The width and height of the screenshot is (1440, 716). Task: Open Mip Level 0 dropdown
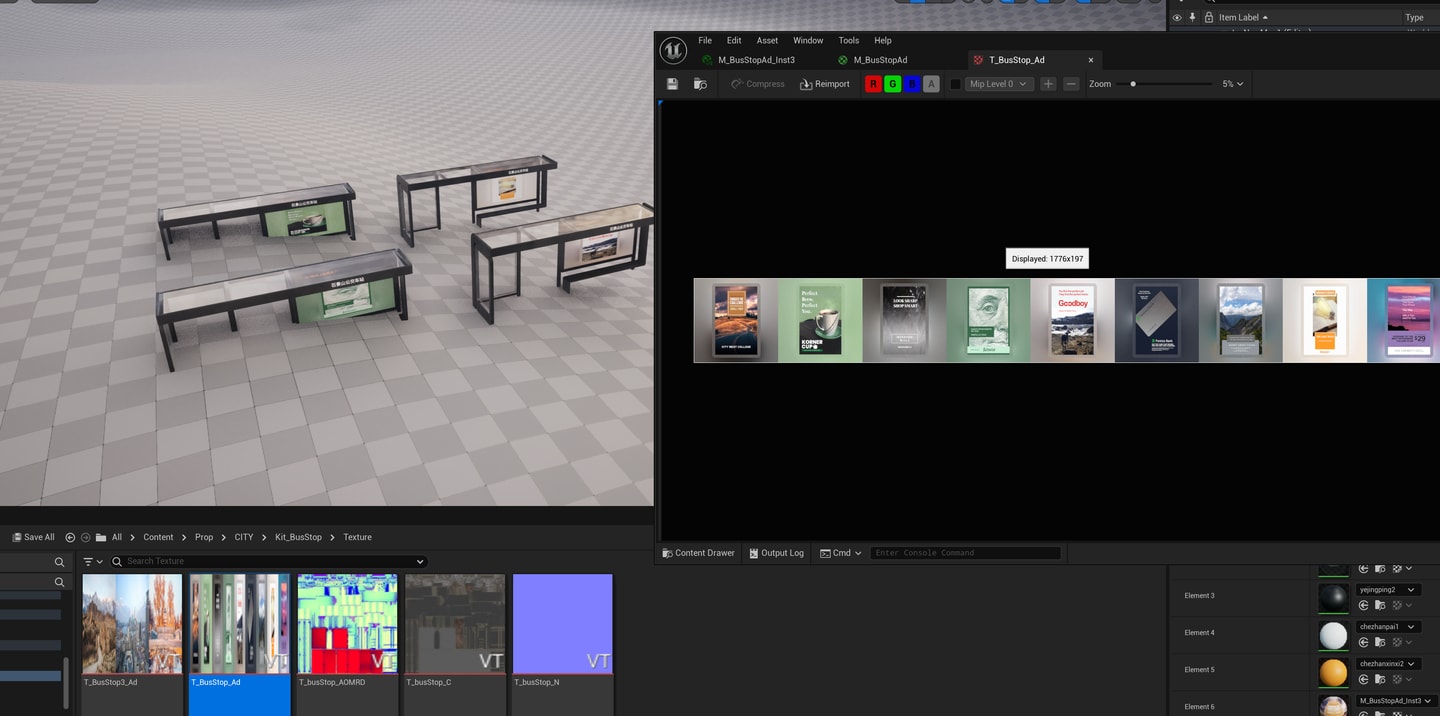[998, 84]
